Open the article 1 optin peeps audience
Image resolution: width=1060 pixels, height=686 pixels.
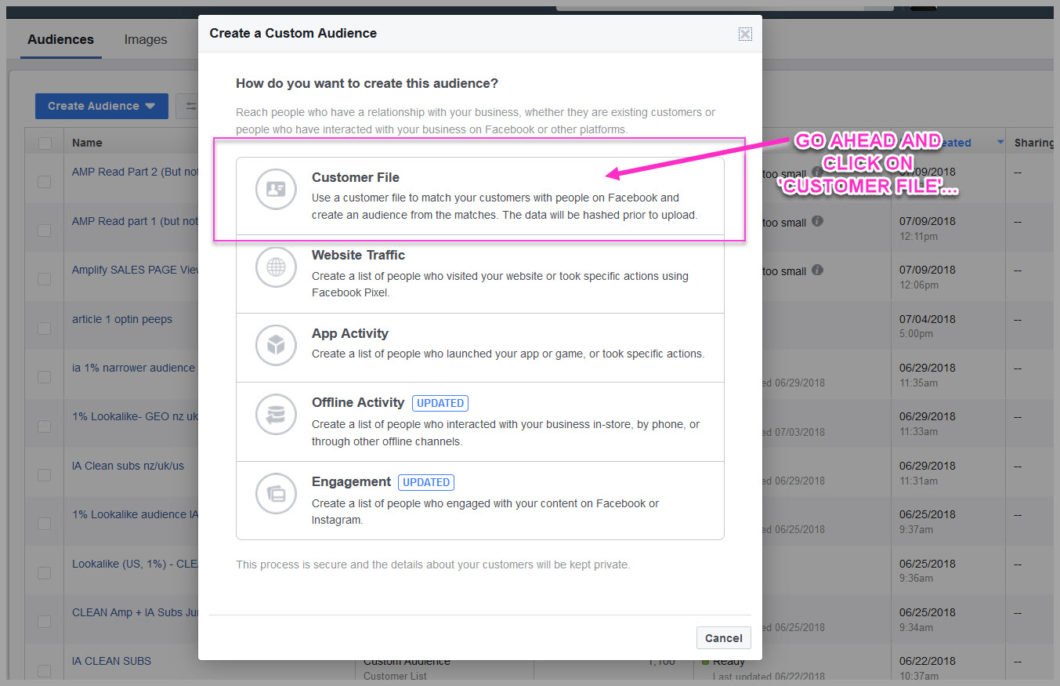click(x=122, y=319)
